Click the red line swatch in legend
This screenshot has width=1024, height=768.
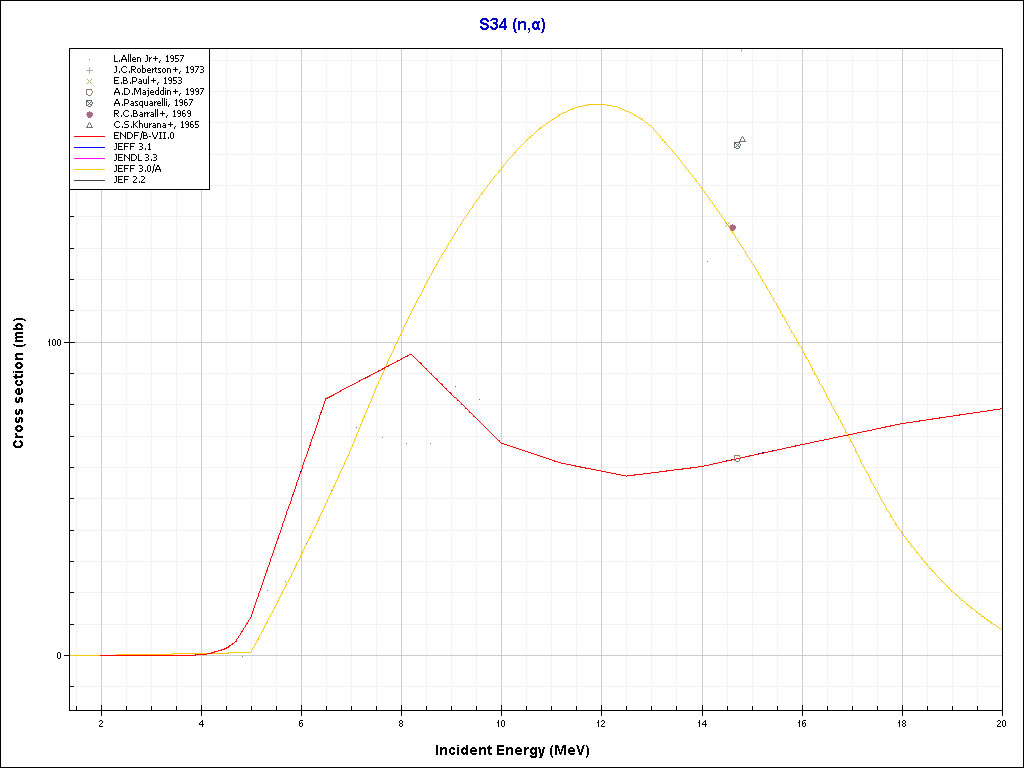click(x=89, y=136)
